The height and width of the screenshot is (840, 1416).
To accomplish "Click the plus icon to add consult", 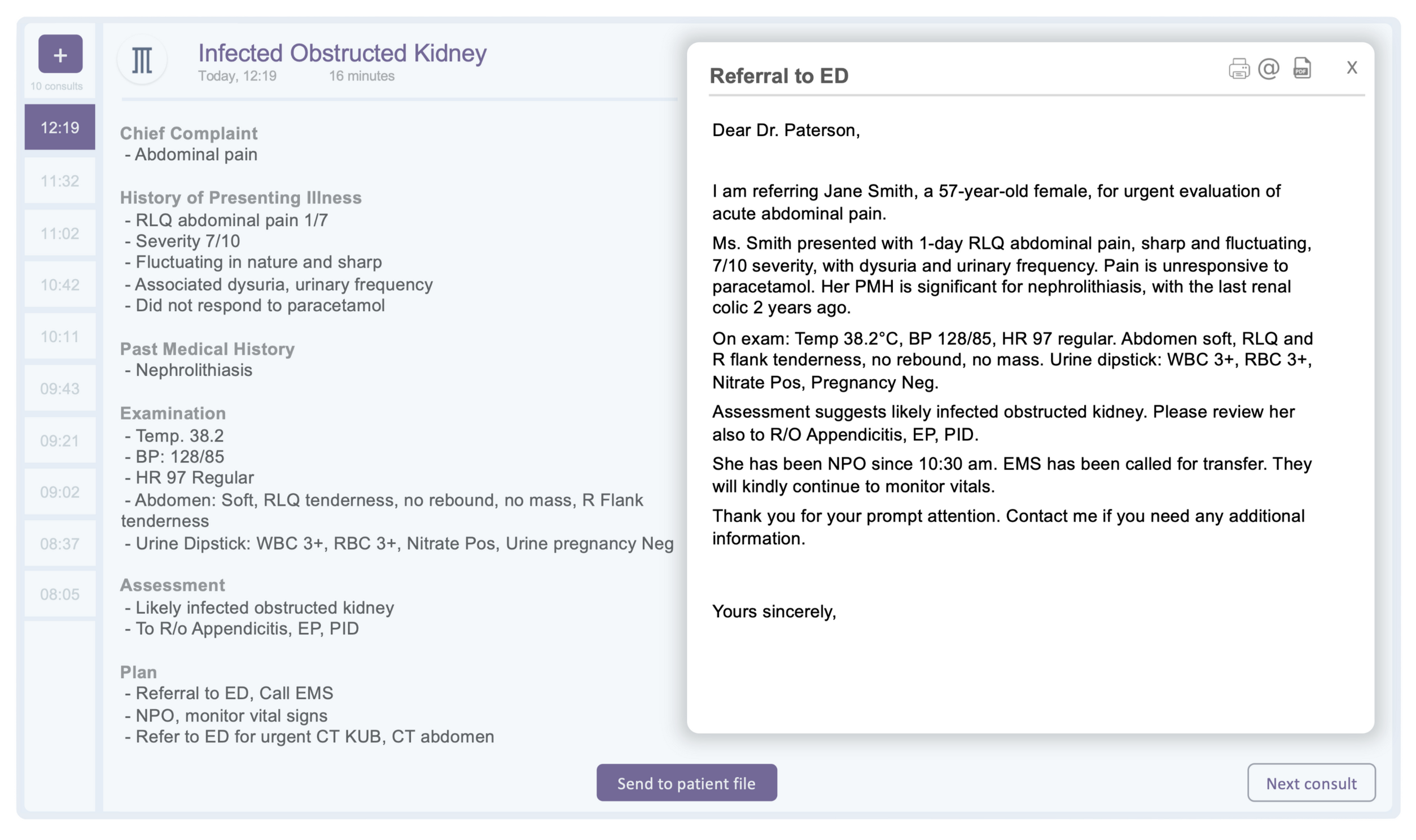I will tap(60, 54).
